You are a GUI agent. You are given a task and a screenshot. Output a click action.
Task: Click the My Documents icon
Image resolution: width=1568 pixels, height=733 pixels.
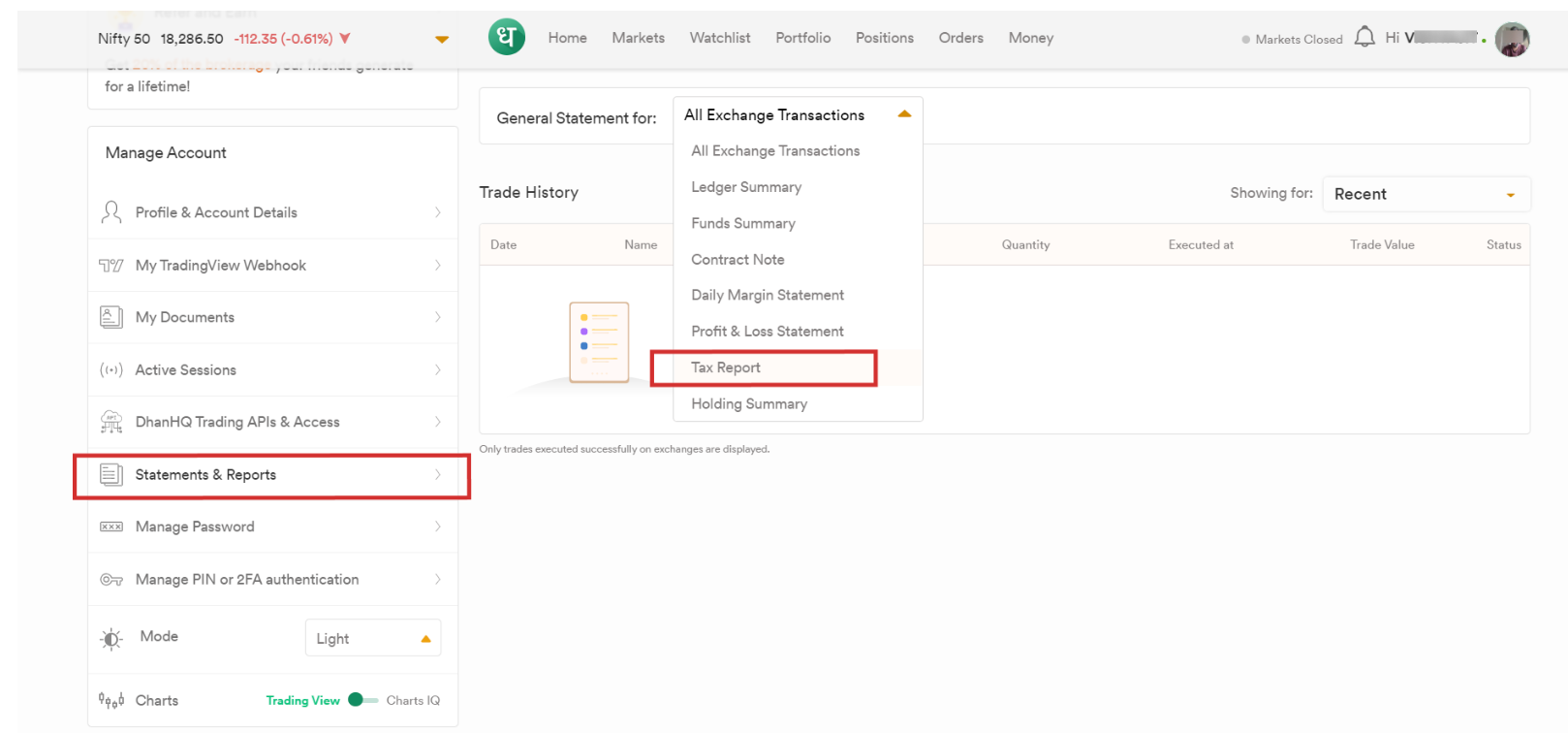111,317
